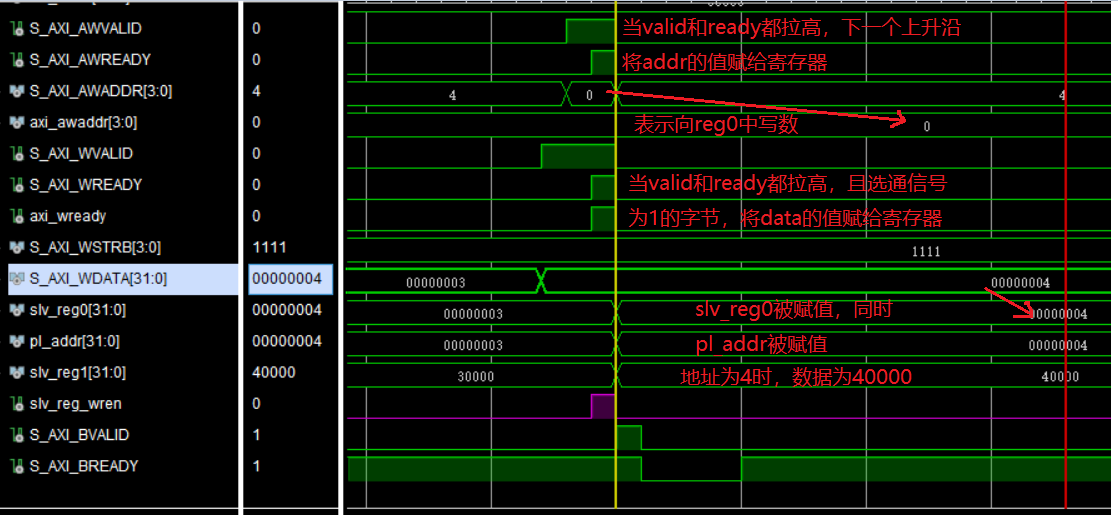Click the bus icon beside S_AXI_AWADDR[3:0]
Image resolution: width=1118 pixels, height=517 pixels.
coord(18,91)
